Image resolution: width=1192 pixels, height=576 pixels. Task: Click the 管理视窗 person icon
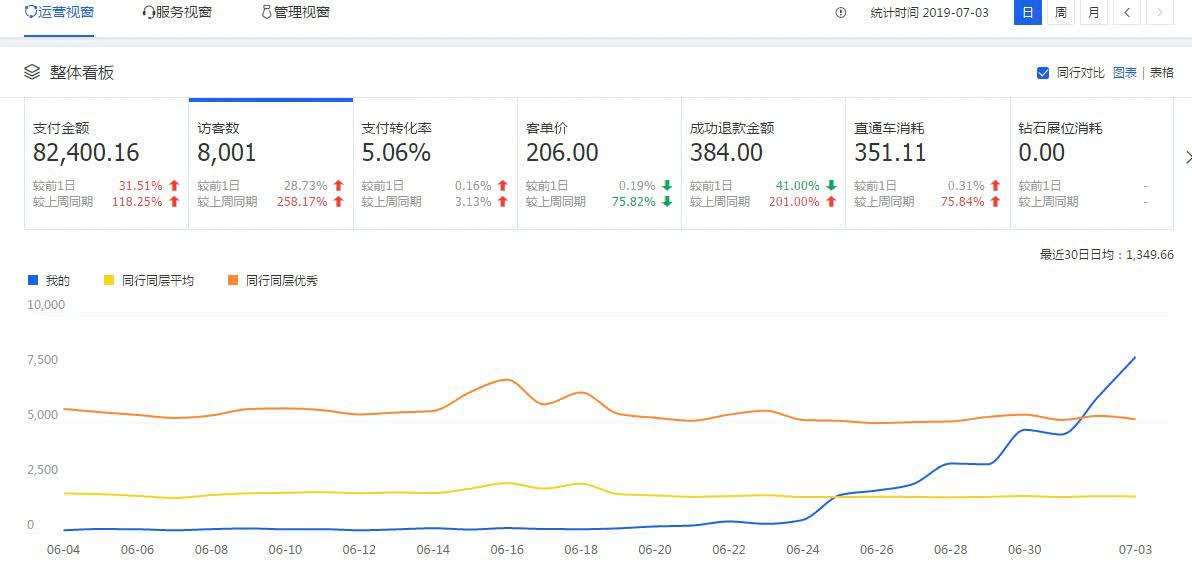pyautogui.click(x=265, y=12)
